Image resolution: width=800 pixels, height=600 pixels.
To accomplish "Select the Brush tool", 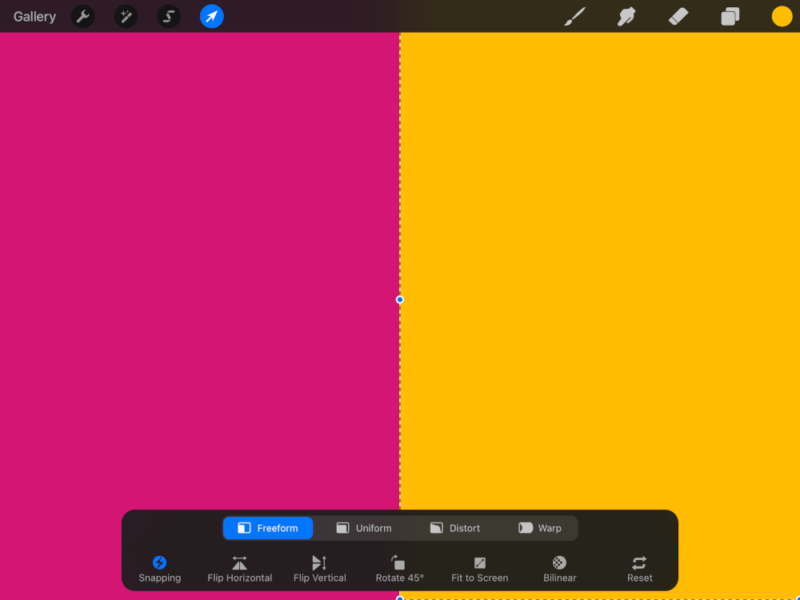I will pyautogui.click(x=576, y=16).
